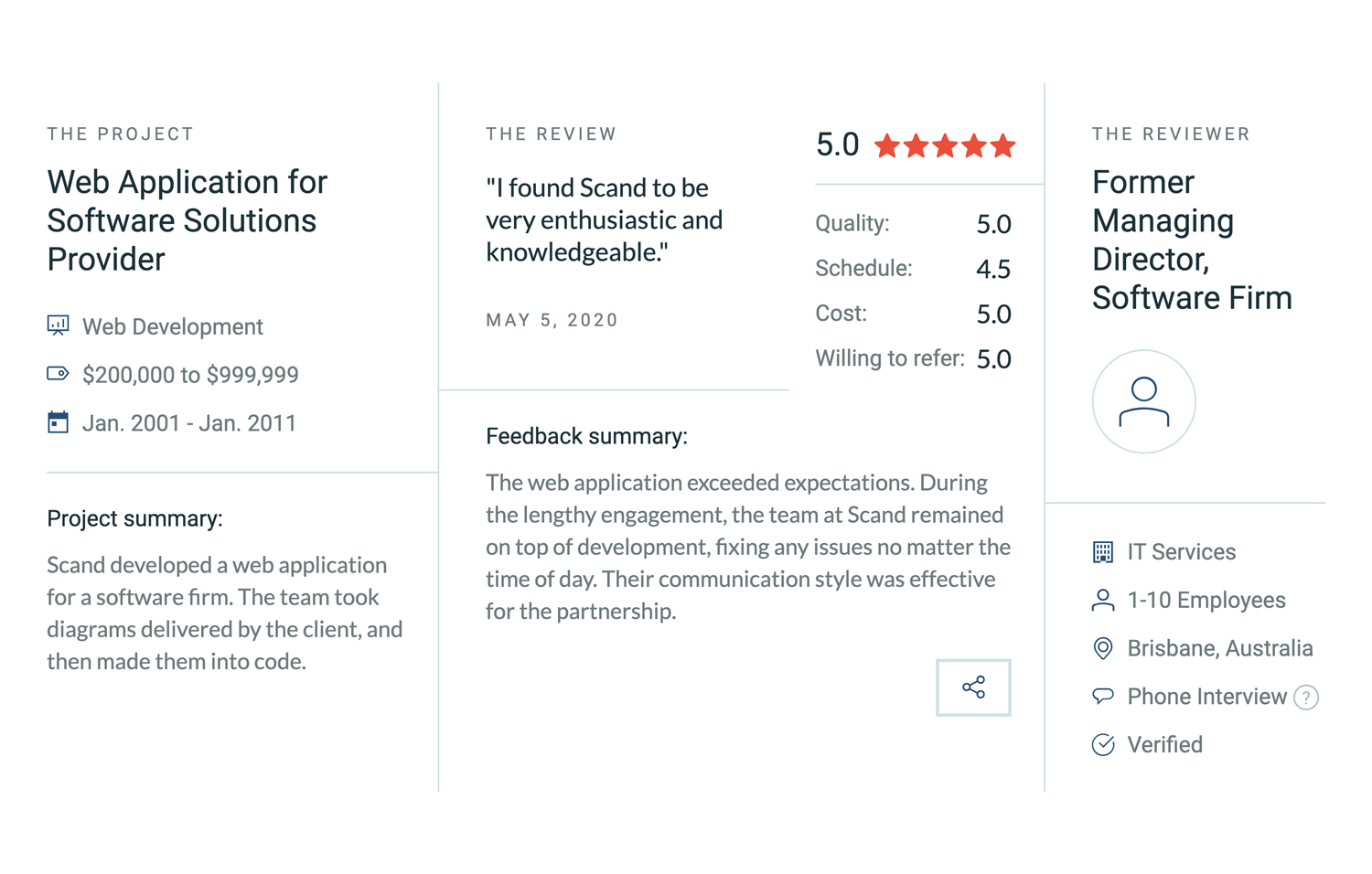Click the project title heading
Viewport: 1372px width, 874px height.
[187, 220]
